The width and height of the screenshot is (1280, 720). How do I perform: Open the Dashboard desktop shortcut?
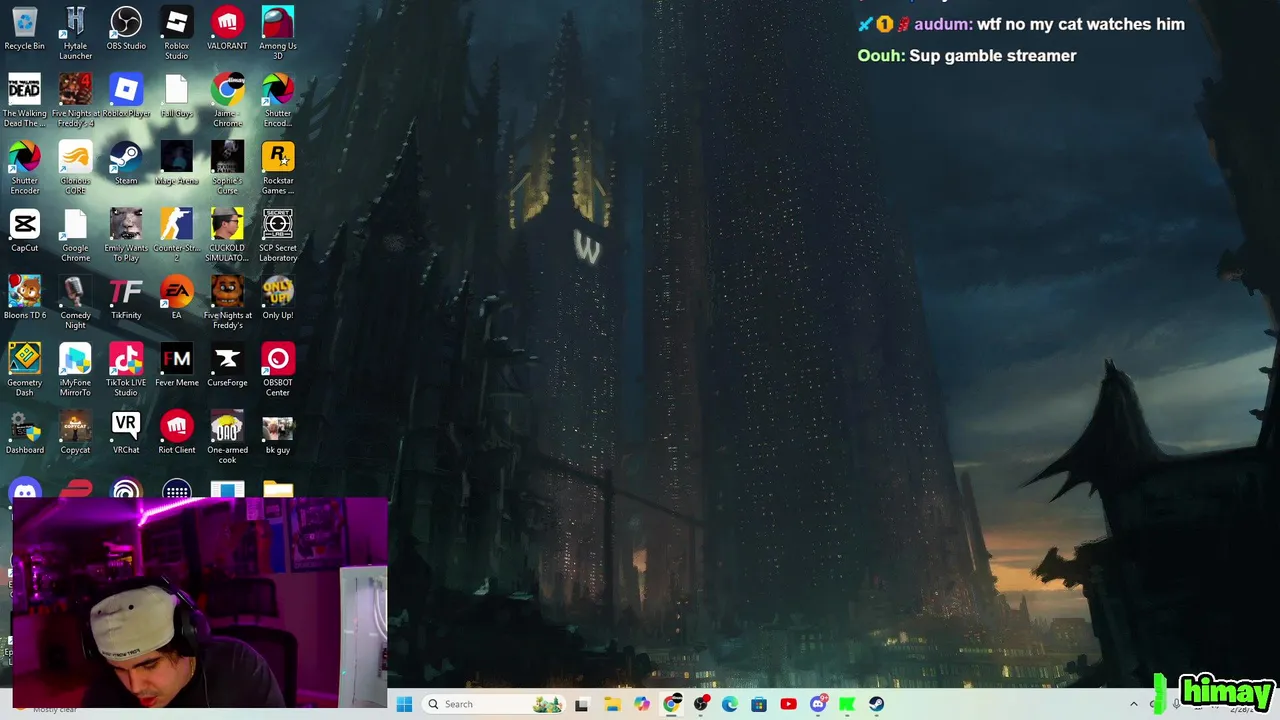click(x=24, y=431)
